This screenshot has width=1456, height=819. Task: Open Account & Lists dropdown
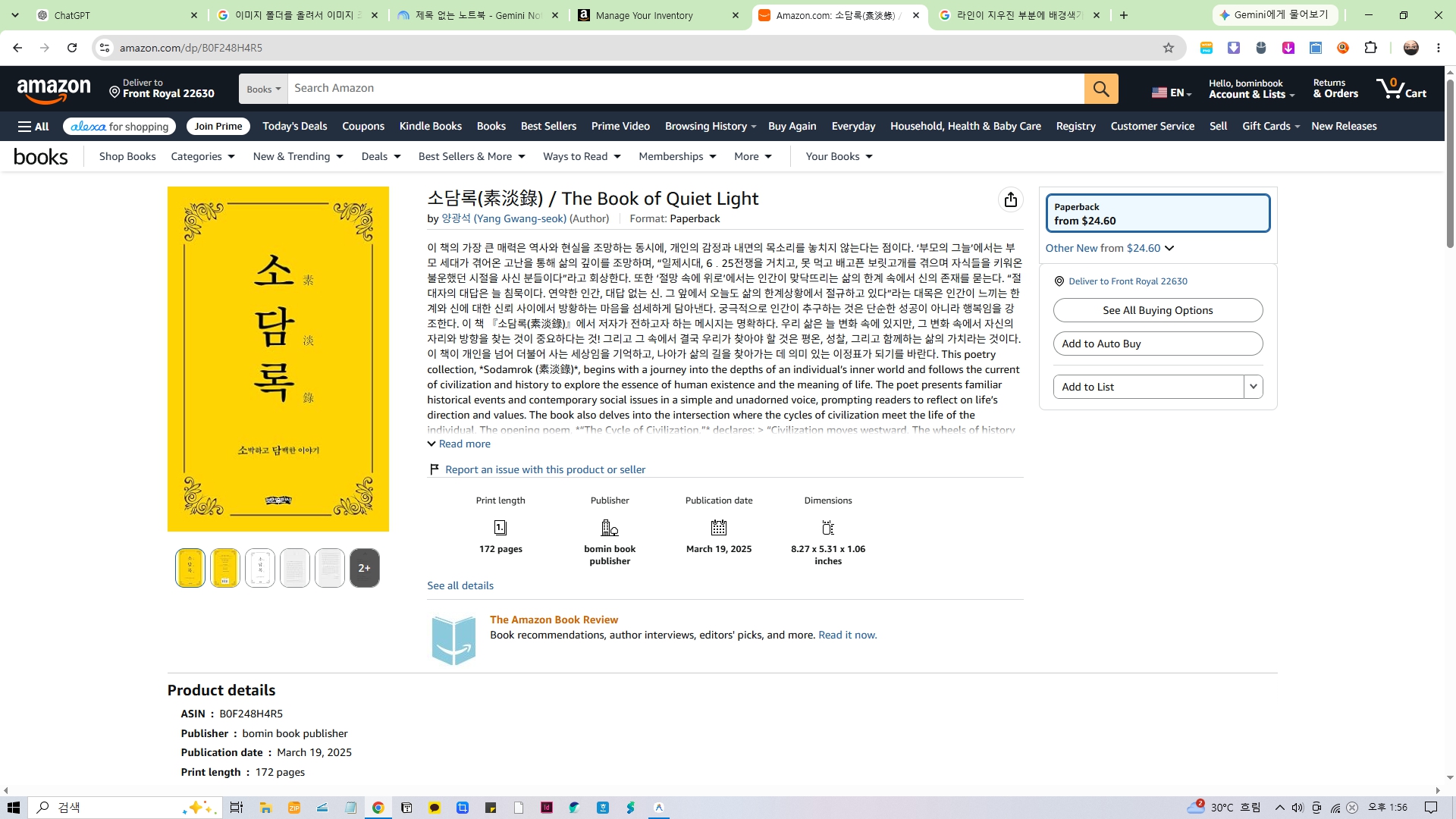coord(1251,89)
